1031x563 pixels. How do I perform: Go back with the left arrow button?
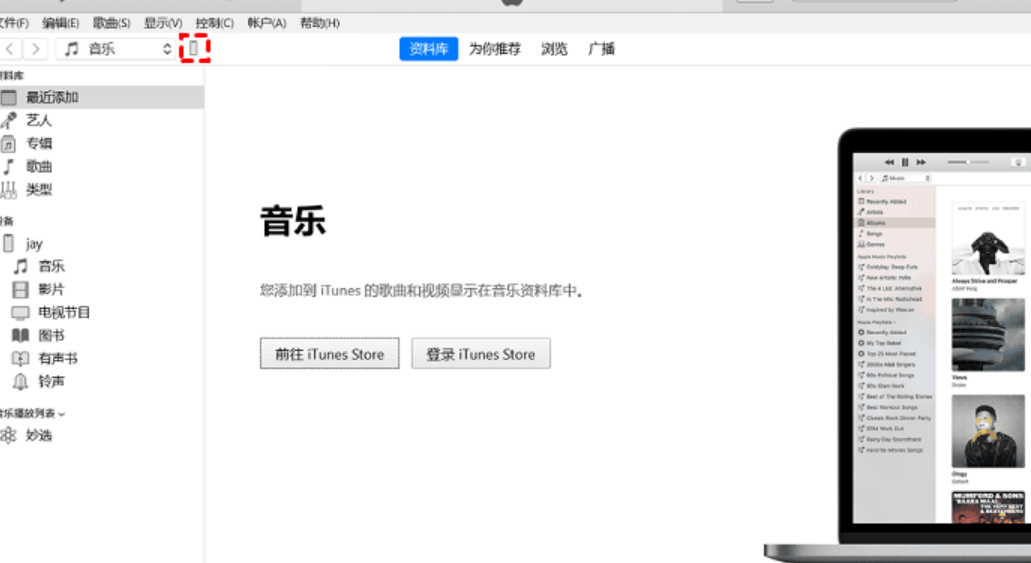click(x=10, y=49)
